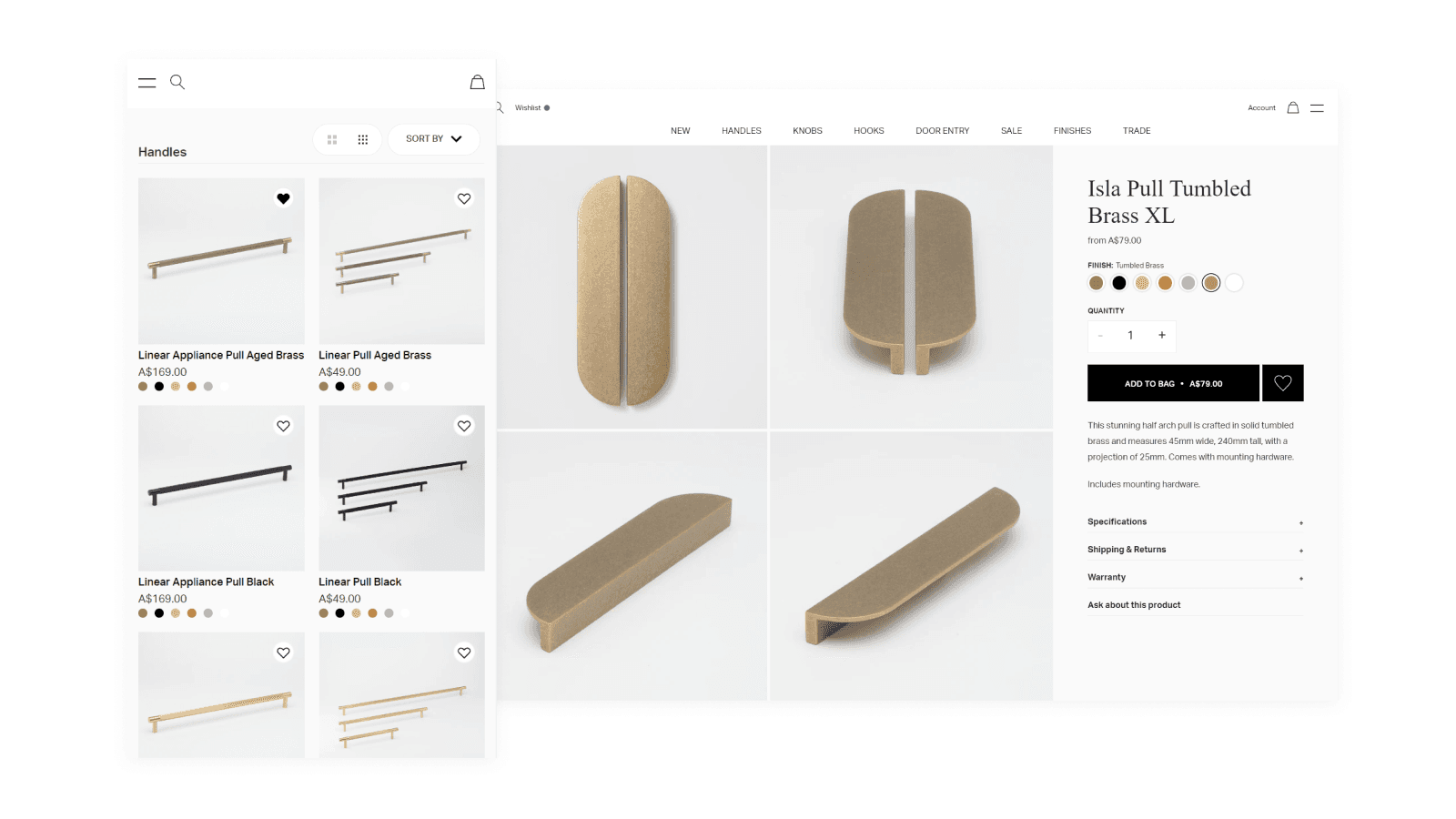
Task: Switch to the 2-column grid view
Action: tap(331, 139)
